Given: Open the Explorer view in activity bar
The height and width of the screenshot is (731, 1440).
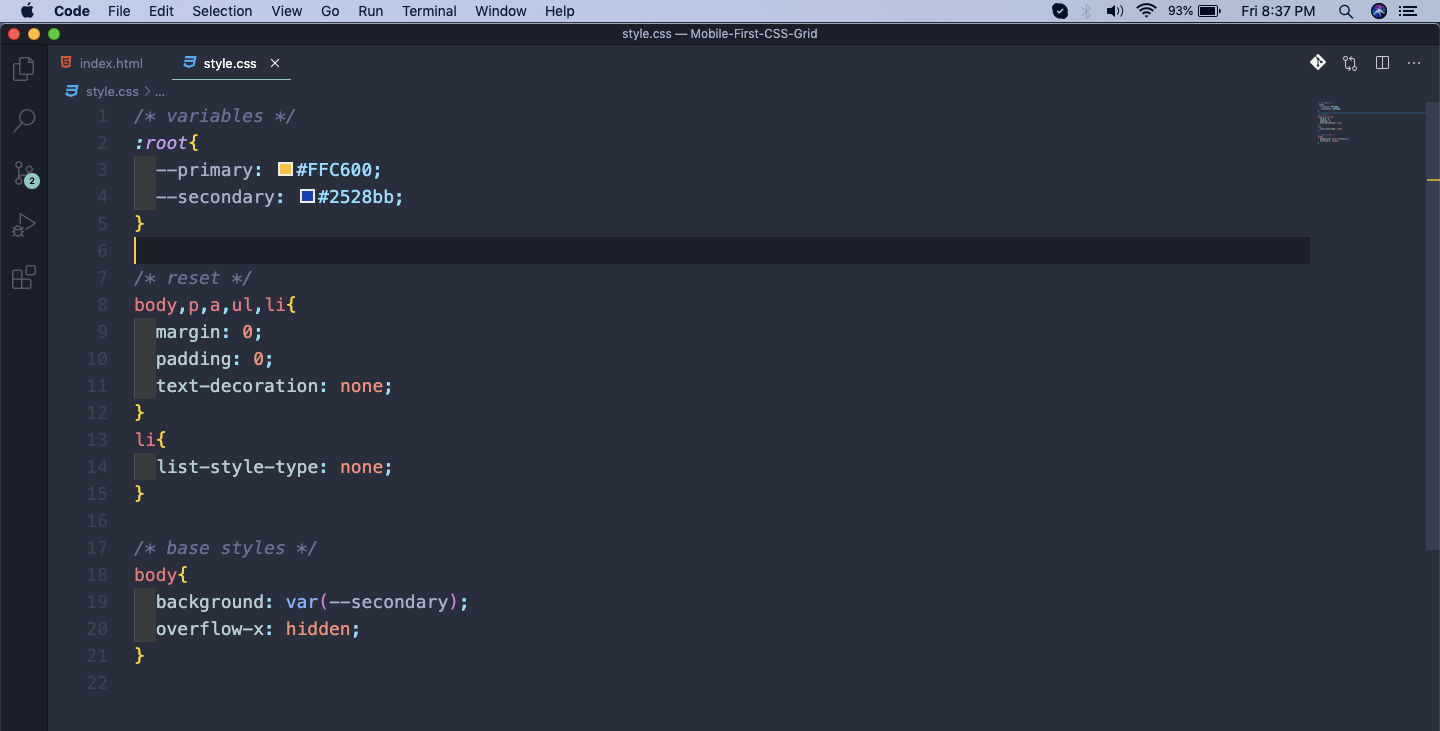Looking at the screenshot, I should (24, 69).
